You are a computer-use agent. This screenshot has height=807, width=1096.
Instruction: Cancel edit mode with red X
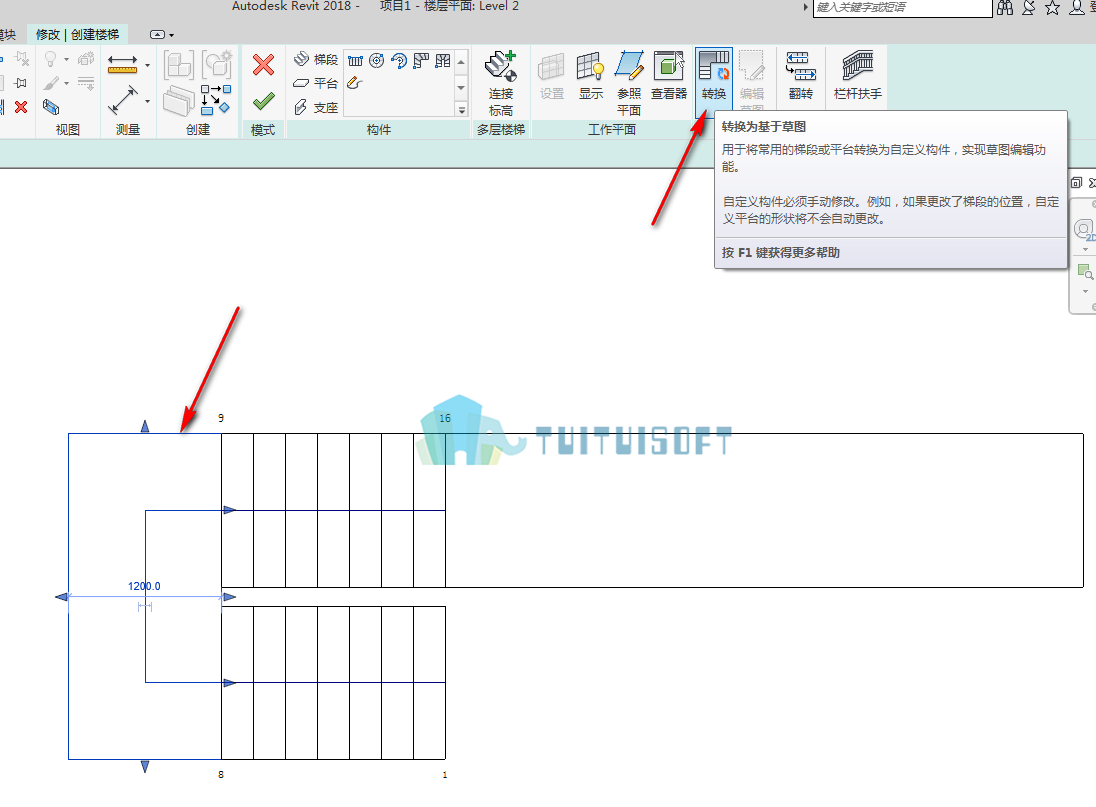click(264, 65)
